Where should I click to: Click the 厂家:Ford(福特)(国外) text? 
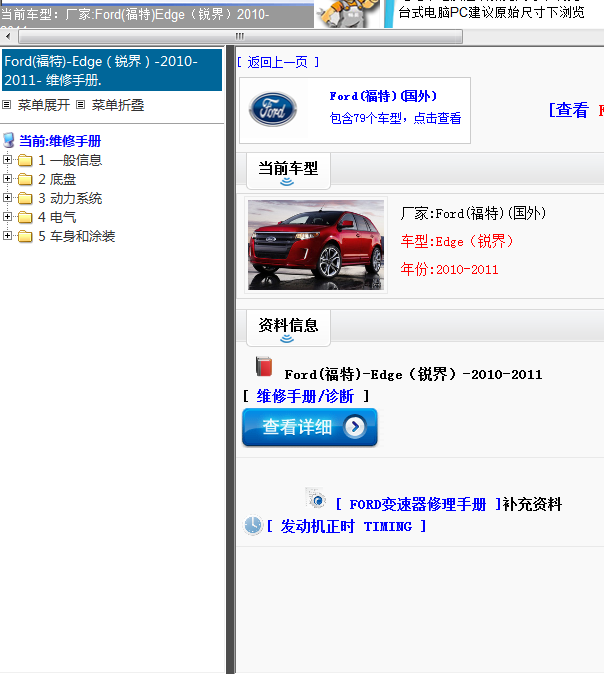point(473,213)
